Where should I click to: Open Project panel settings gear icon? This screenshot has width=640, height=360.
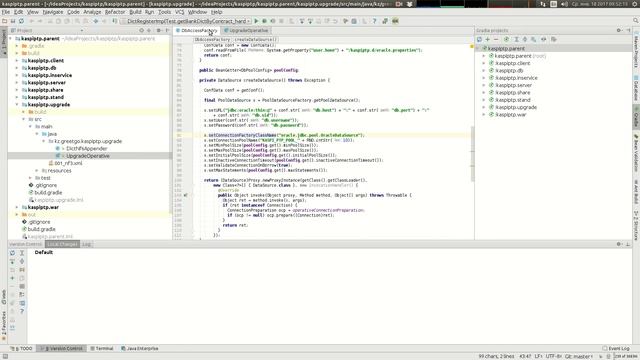(x=159, y=30)
